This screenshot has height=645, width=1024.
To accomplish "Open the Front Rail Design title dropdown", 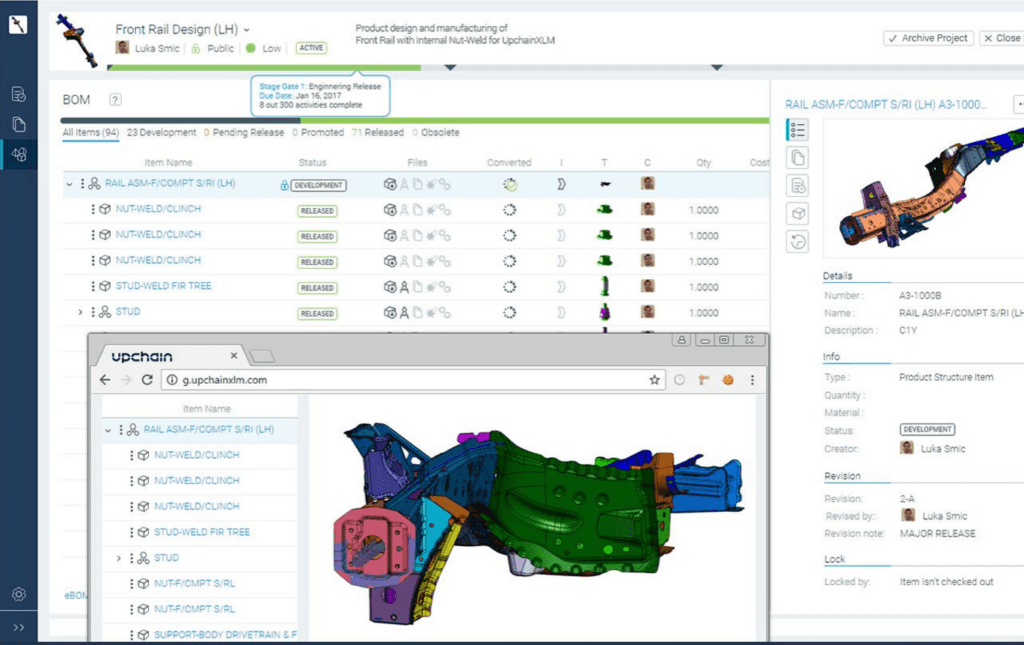I will coord(247,29).
